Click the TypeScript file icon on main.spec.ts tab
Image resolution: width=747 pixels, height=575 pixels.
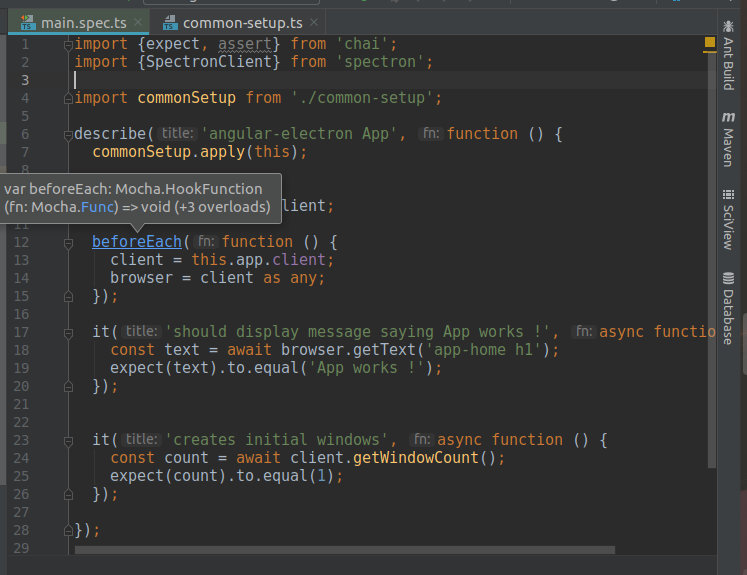[28, 22]
